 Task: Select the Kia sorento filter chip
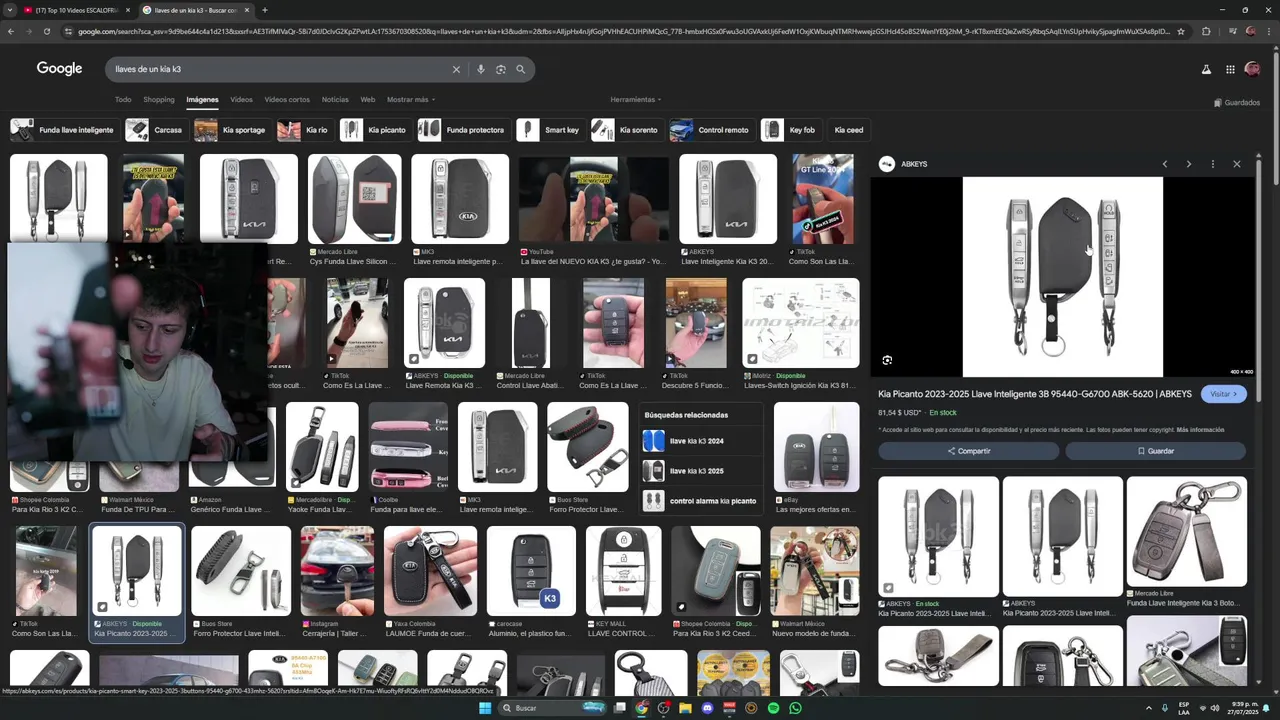click(x=626, y=130)
